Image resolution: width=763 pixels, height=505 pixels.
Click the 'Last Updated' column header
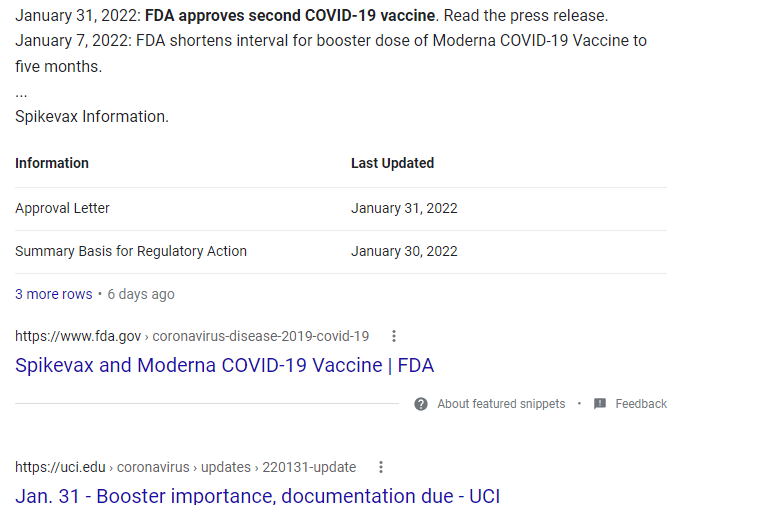[x=392, y=163]
